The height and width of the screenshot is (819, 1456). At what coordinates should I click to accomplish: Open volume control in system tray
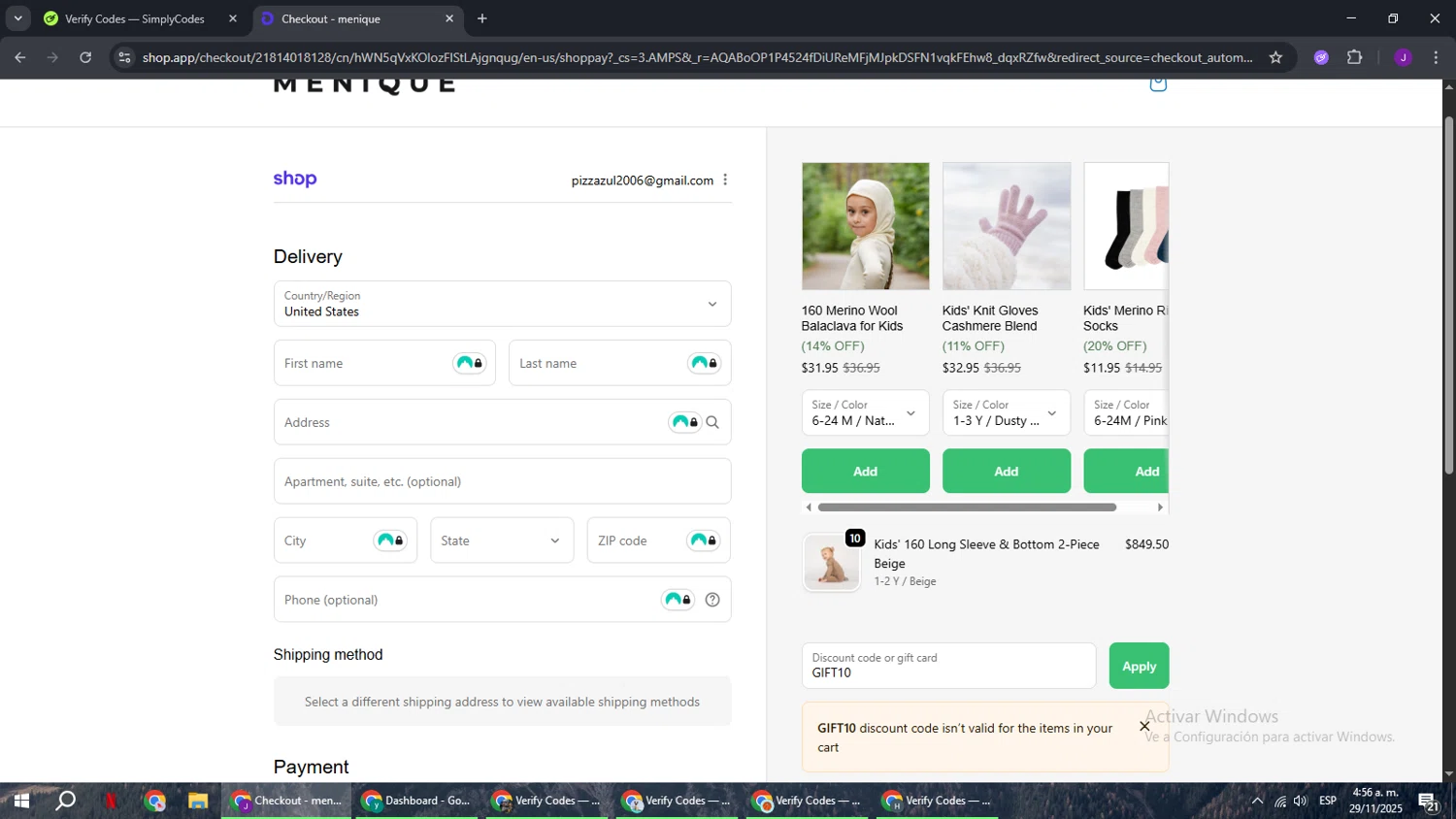point(1301,801)
